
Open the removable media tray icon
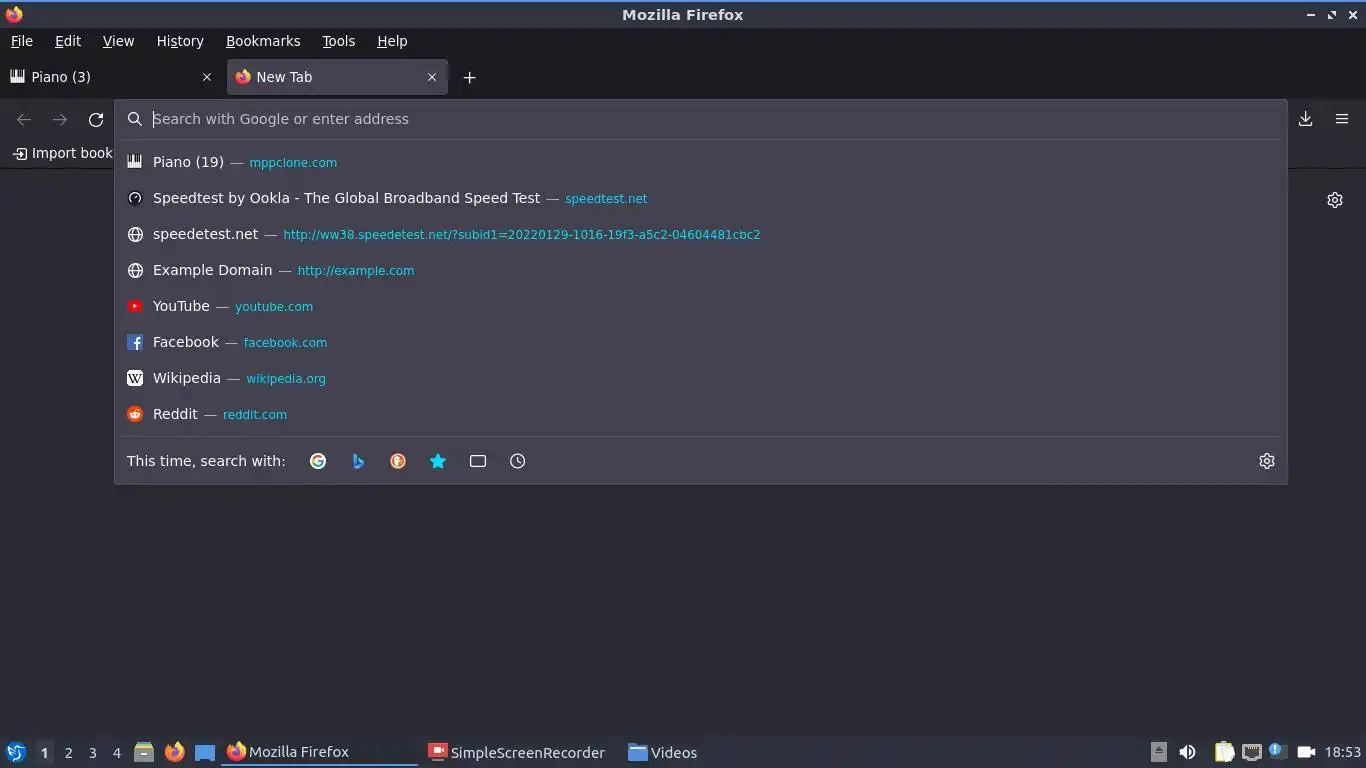pos(1159,752)
